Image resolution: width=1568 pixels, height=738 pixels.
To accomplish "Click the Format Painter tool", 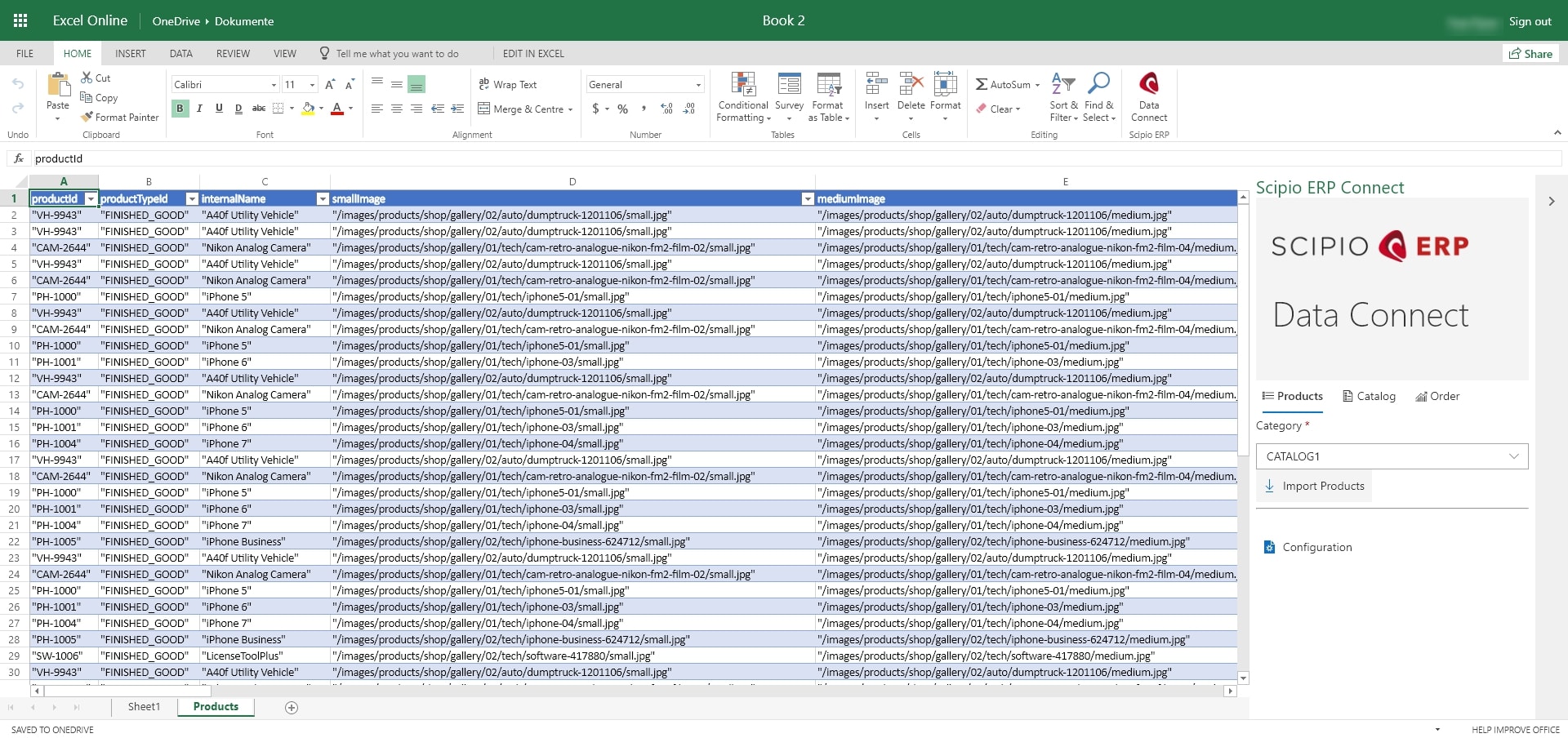I will click(119, 118).
